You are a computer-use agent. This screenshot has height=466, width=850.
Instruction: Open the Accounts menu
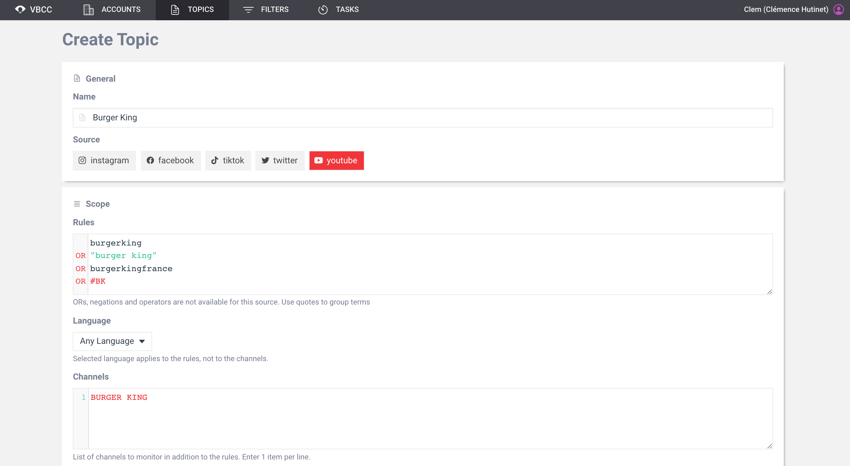click(112, 10)
